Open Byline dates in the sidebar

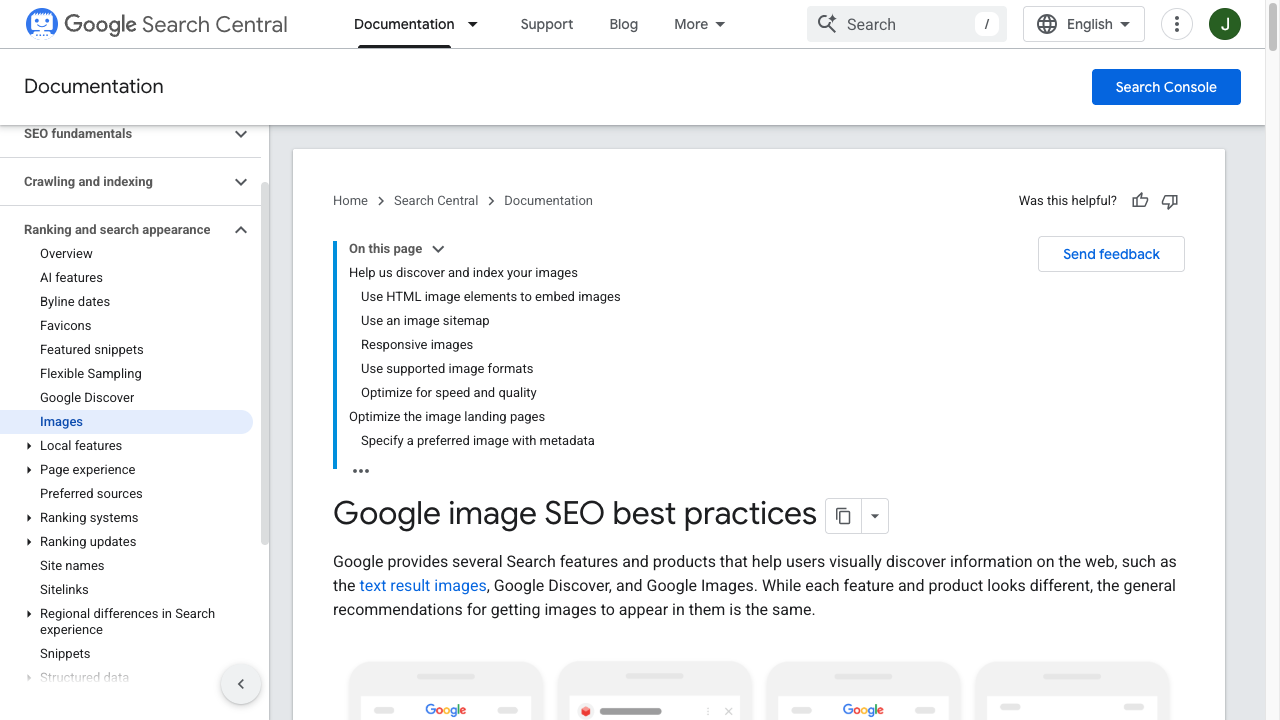click(x=75, y=302)
